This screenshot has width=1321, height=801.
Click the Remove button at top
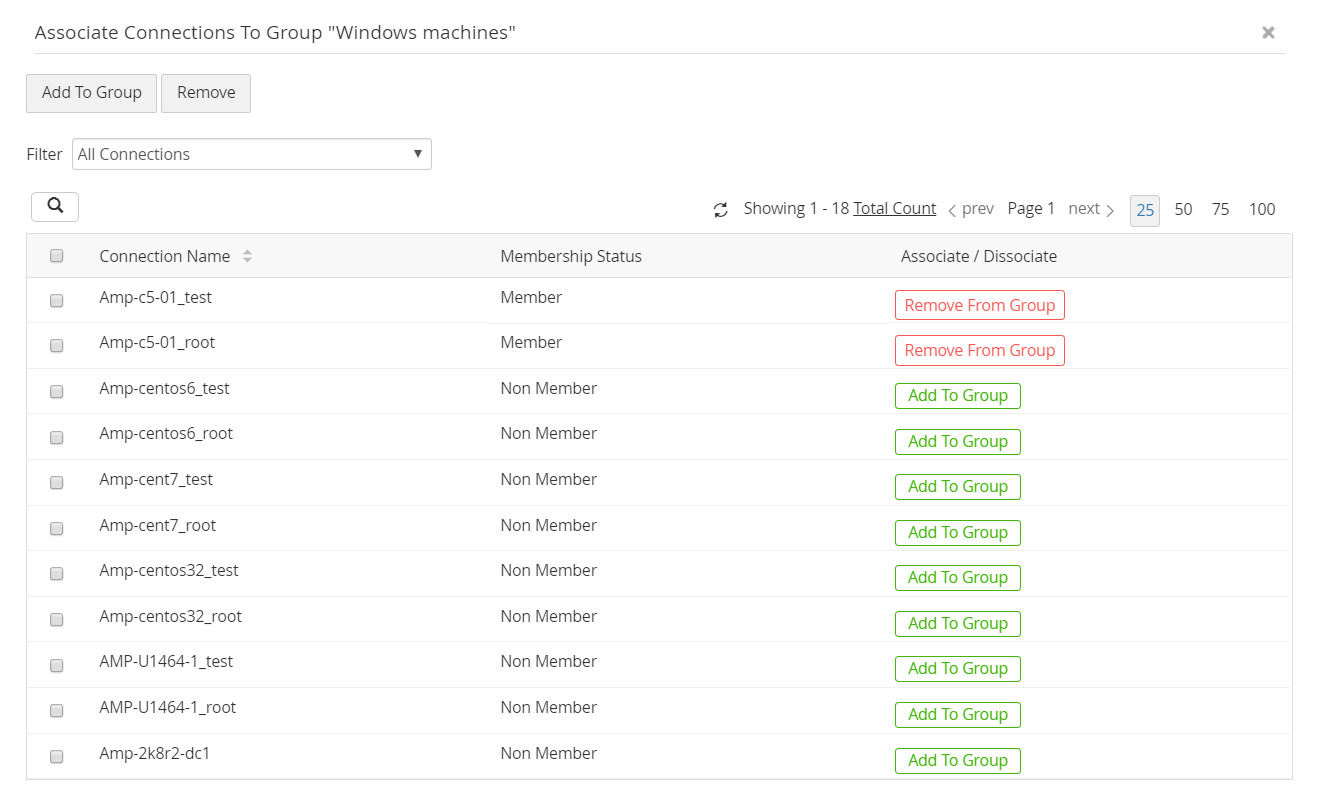pos(206,93)
